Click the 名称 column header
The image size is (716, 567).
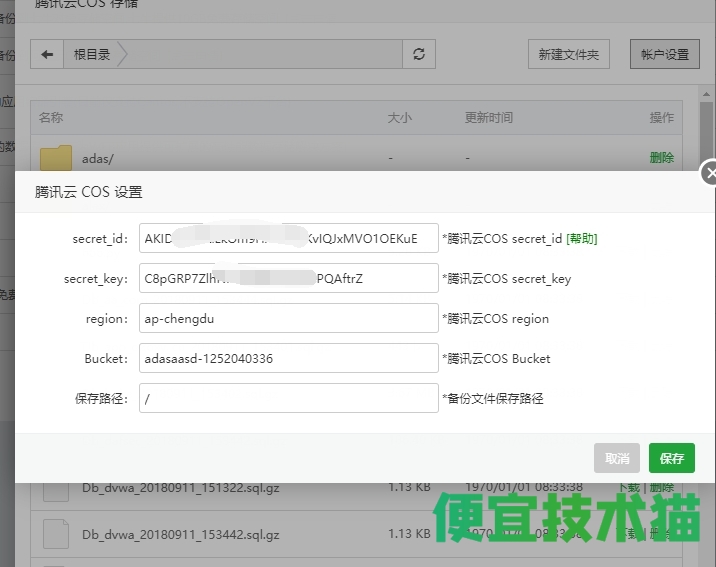[x=51, y=118]
